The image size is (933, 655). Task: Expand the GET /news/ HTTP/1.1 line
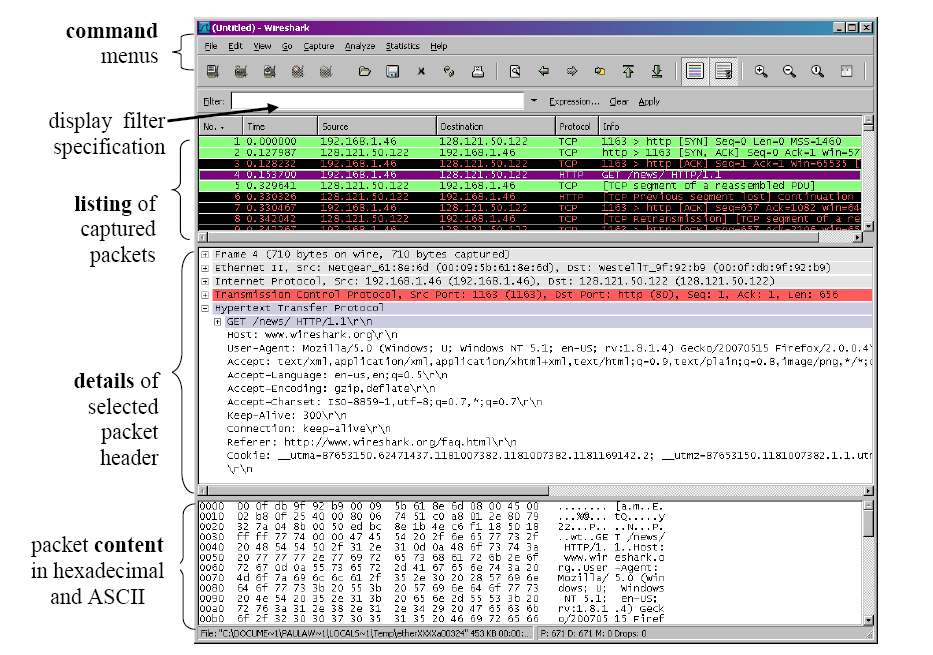click(x=218, y=322)
